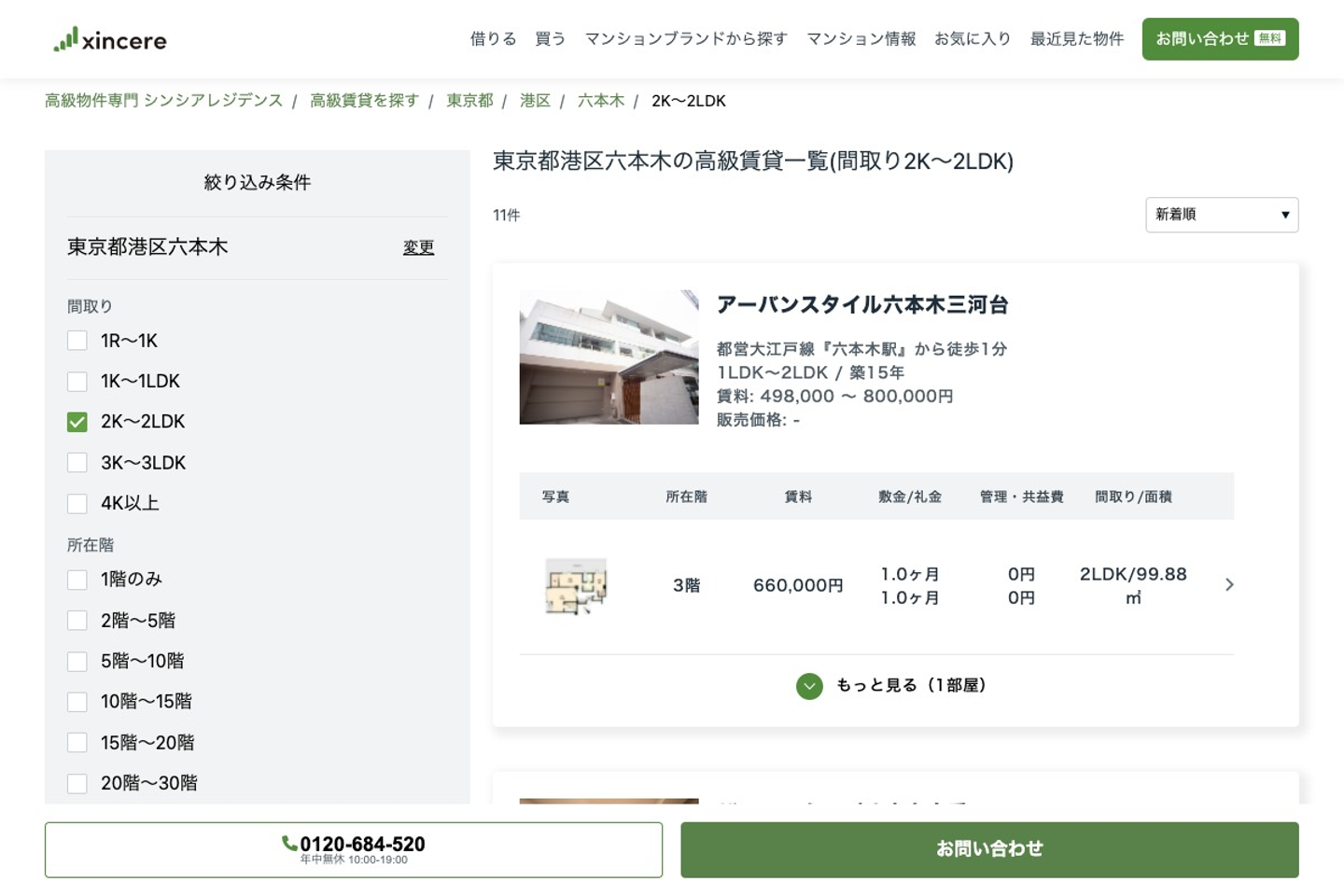Screen dimensions: 1344x896
Task: Open マンションブランドから探す menu
Action: (x=685, y=39)
